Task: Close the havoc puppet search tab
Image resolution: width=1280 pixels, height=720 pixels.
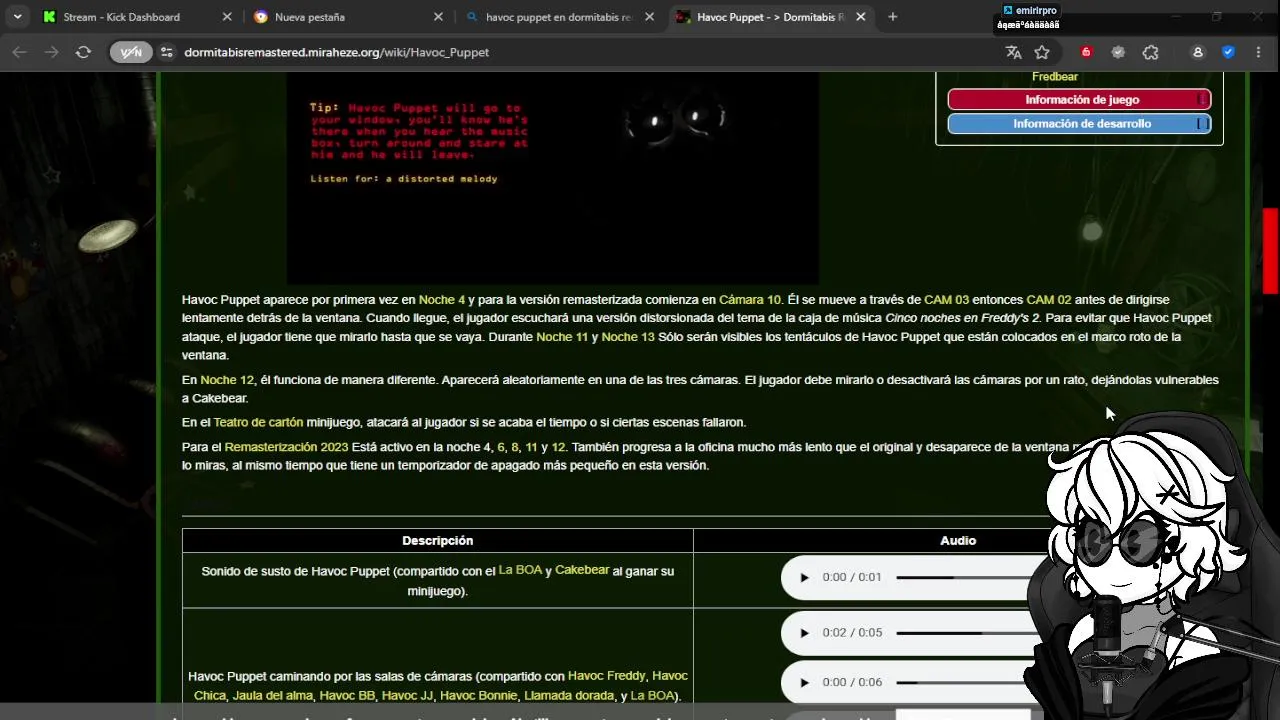Action: coord(650,17)
